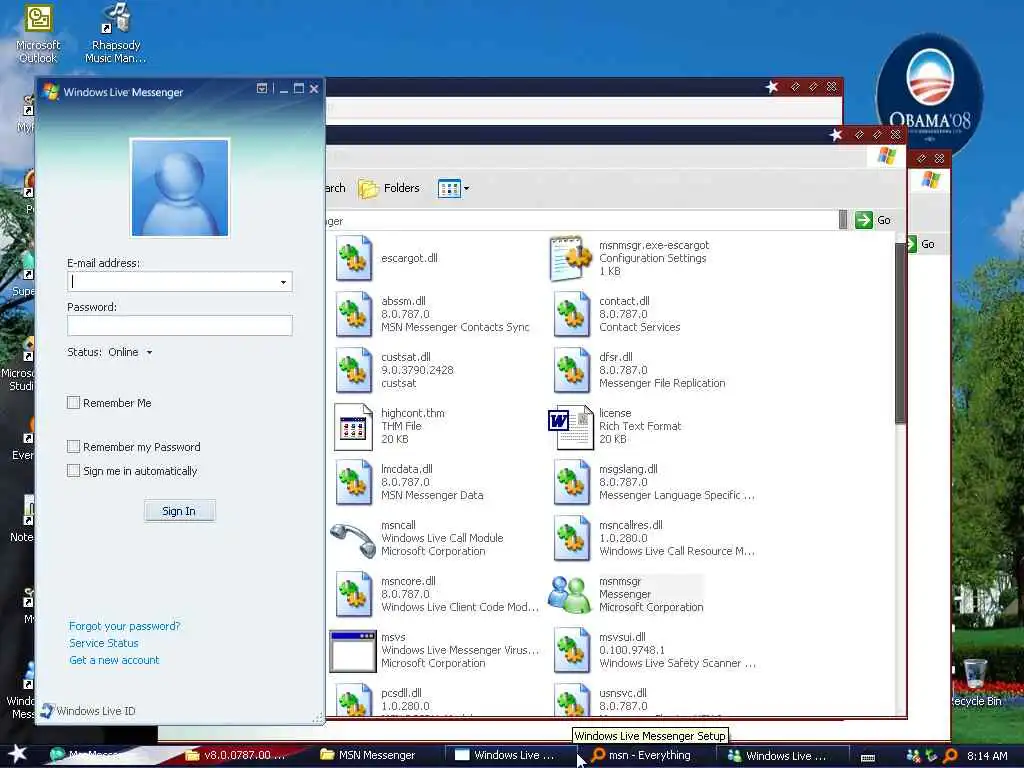Image resolution: width=1024 pixels, height=768 pixels.
Task: Select msgslang.dll file icon
Action: click(571, 482)
